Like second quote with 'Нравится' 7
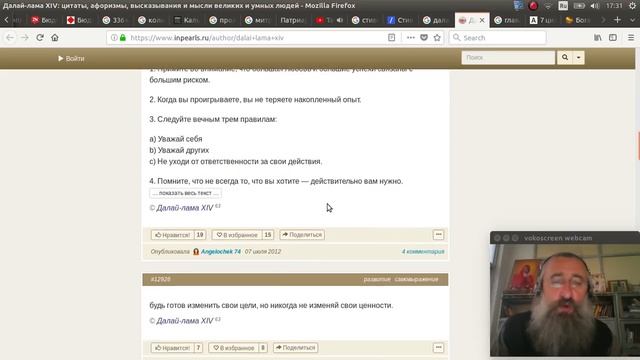The image size is (640, 360). click(x=176, y=348)
